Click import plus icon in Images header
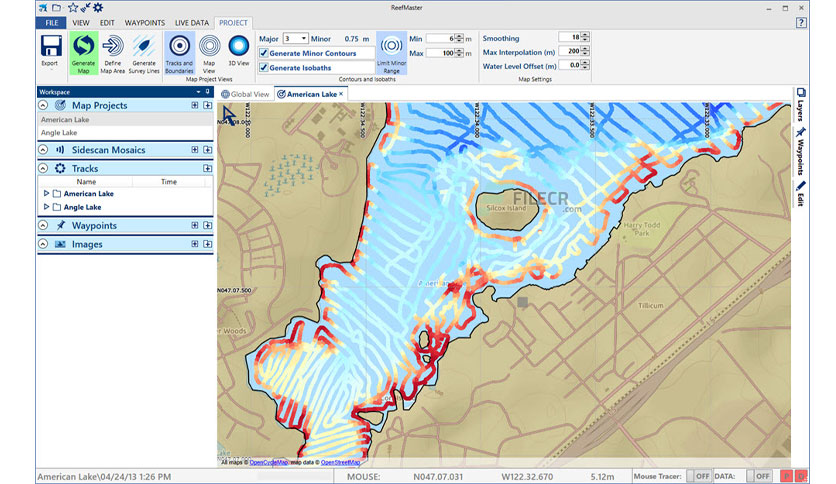 [207, 244]
